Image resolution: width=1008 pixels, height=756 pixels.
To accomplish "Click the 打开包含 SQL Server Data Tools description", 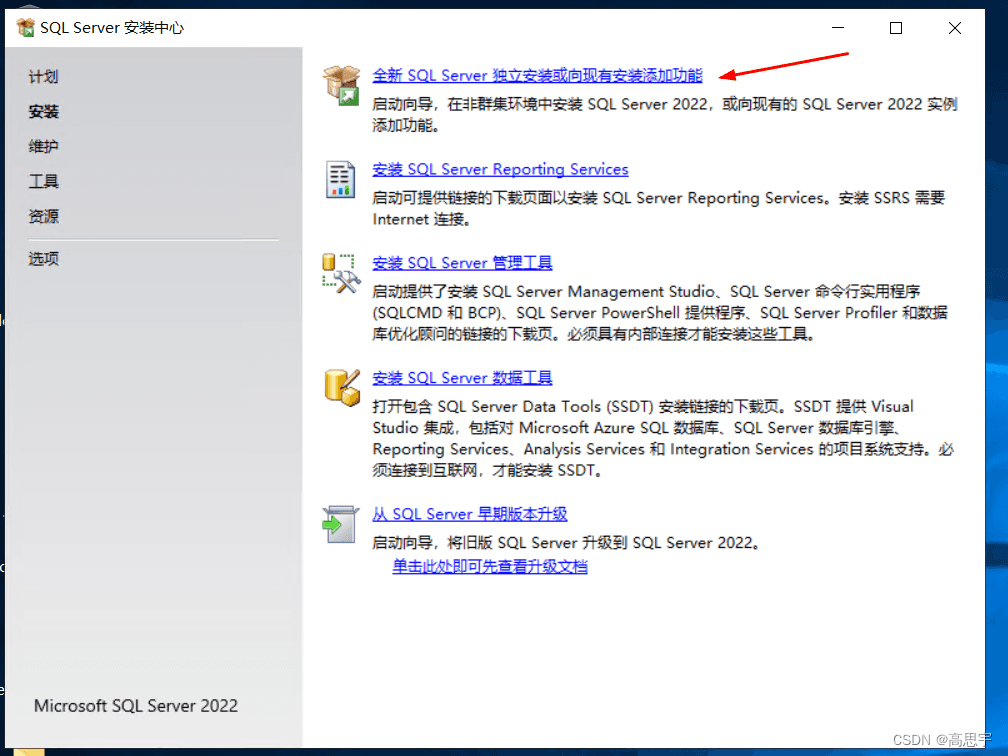I will click(663, 438).
